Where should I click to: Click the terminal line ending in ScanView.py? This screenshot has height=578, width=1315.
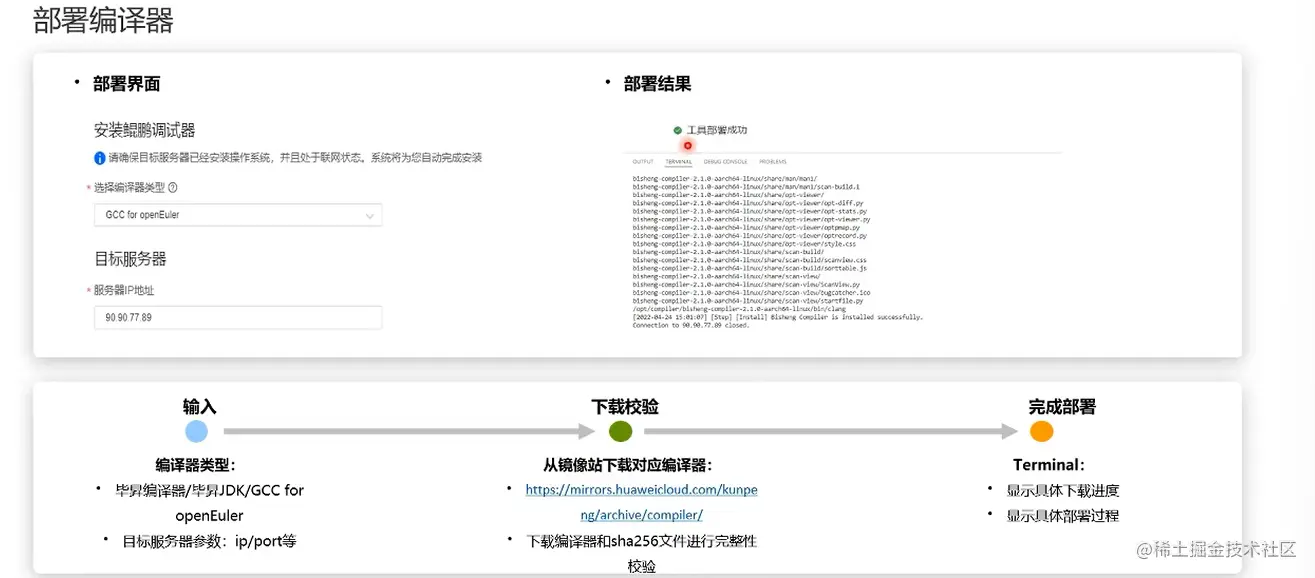coord(746,284)
